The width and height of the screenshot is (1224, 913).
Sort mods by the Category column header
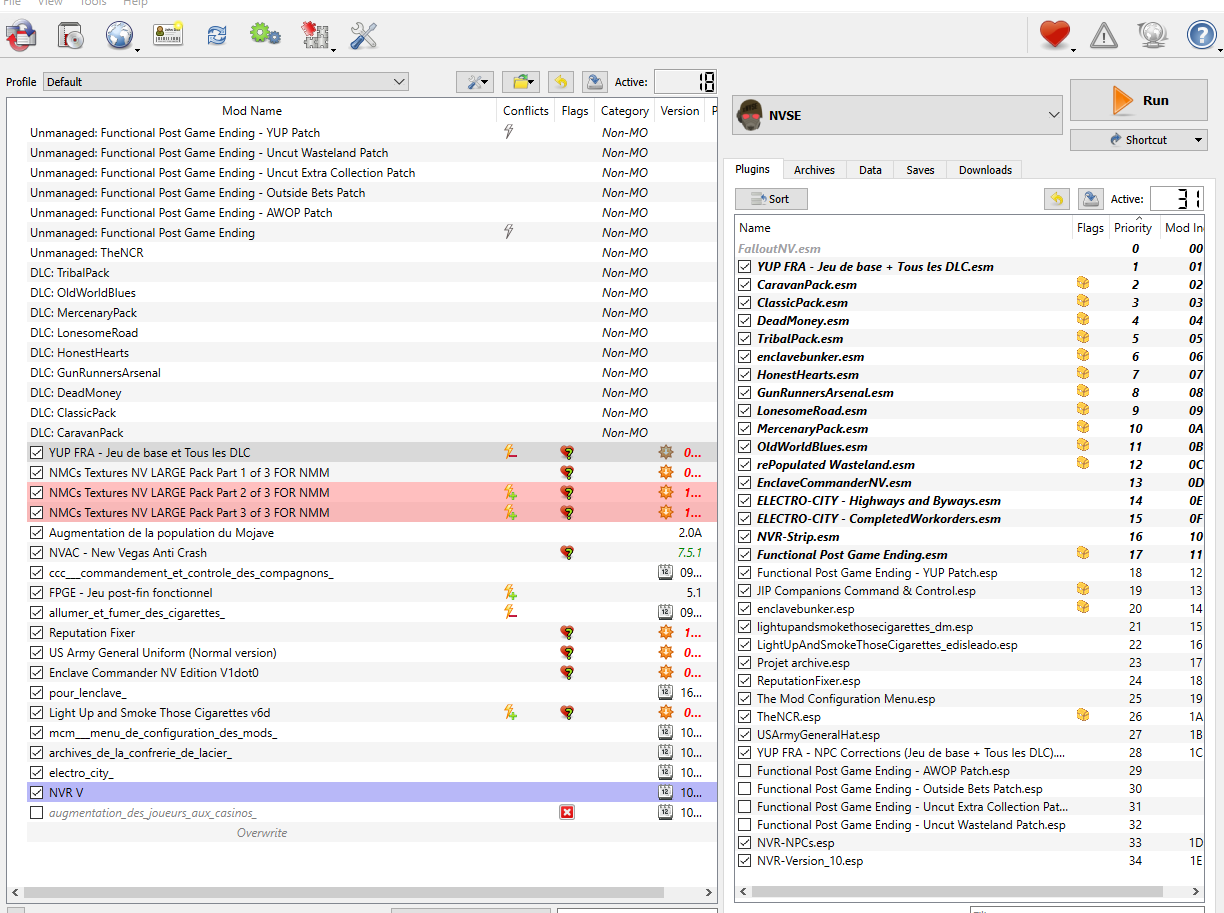click(x=625, y=111)
